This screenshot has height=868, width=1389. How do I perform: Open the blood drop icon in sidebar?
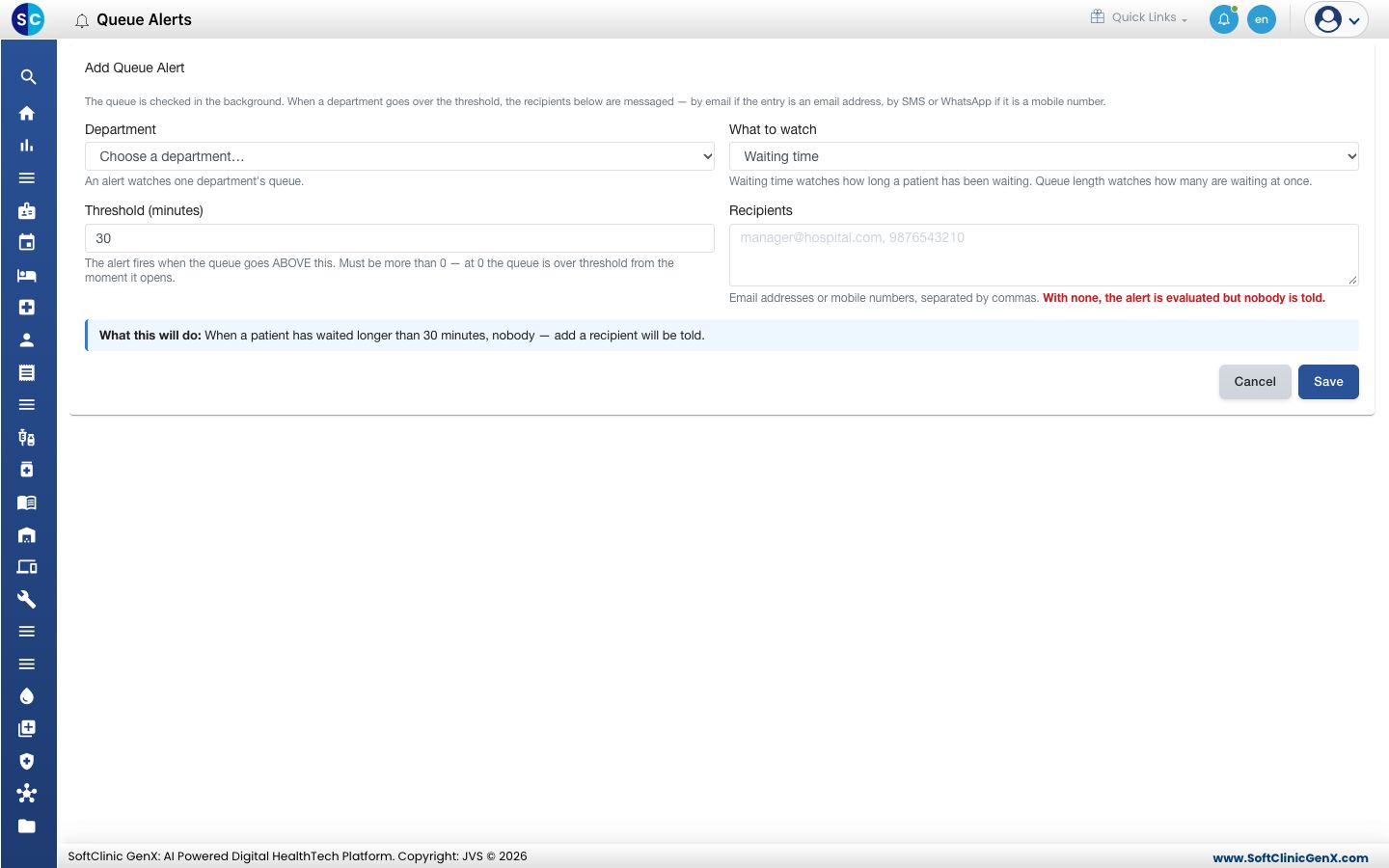tap(27, 696)
